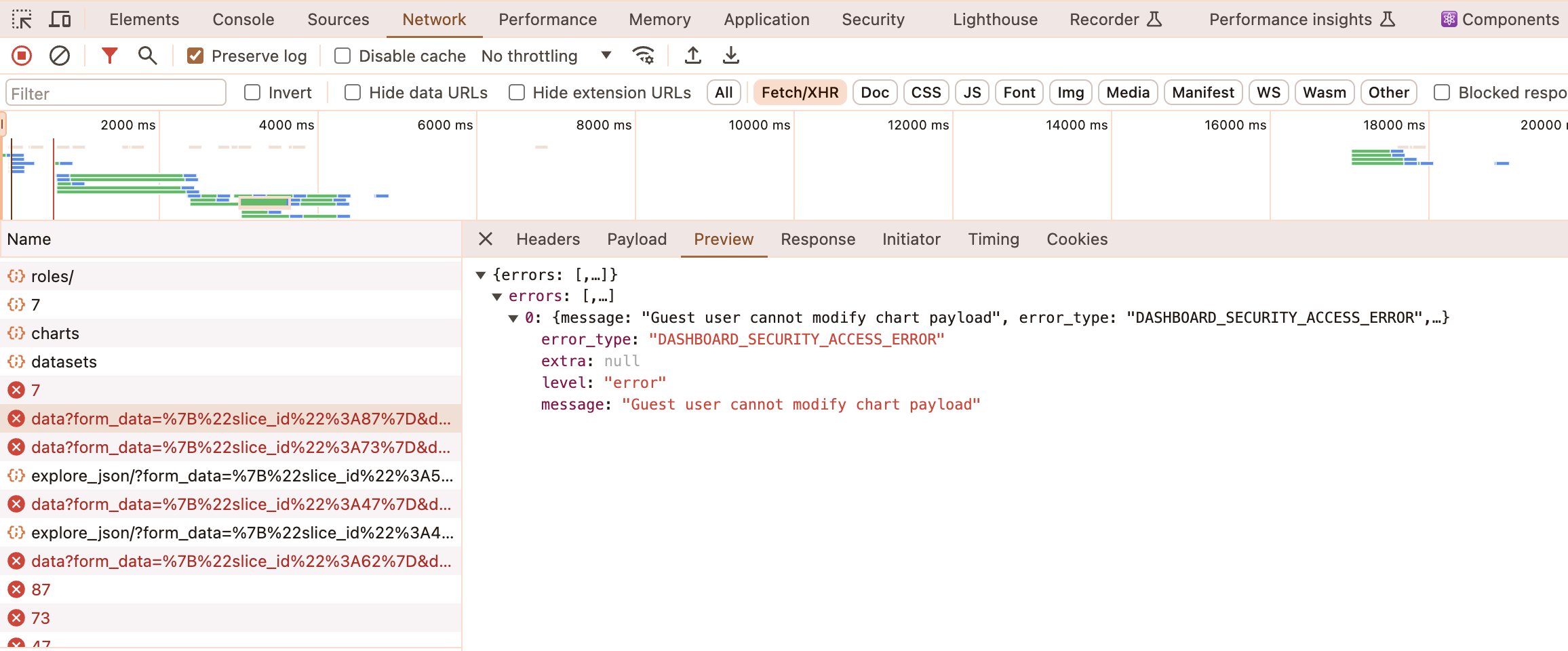Open the Application panel

coord(766,20)
